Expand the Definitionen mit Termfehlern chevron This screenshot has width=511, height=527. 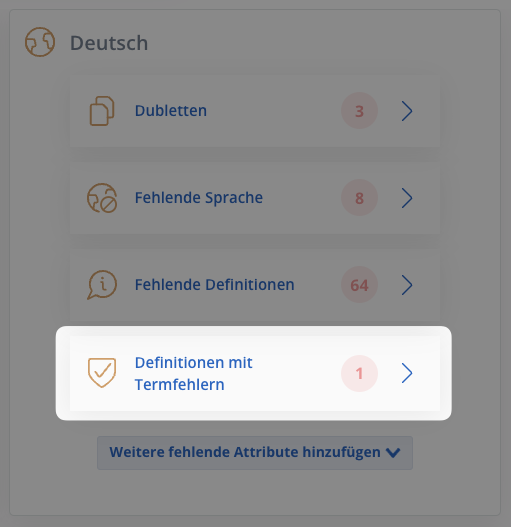click(407, 373)
